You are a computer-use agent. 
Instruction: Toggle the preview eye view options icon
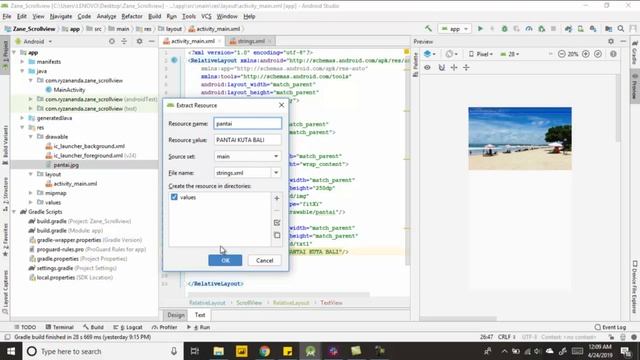(x=427, y=67)
